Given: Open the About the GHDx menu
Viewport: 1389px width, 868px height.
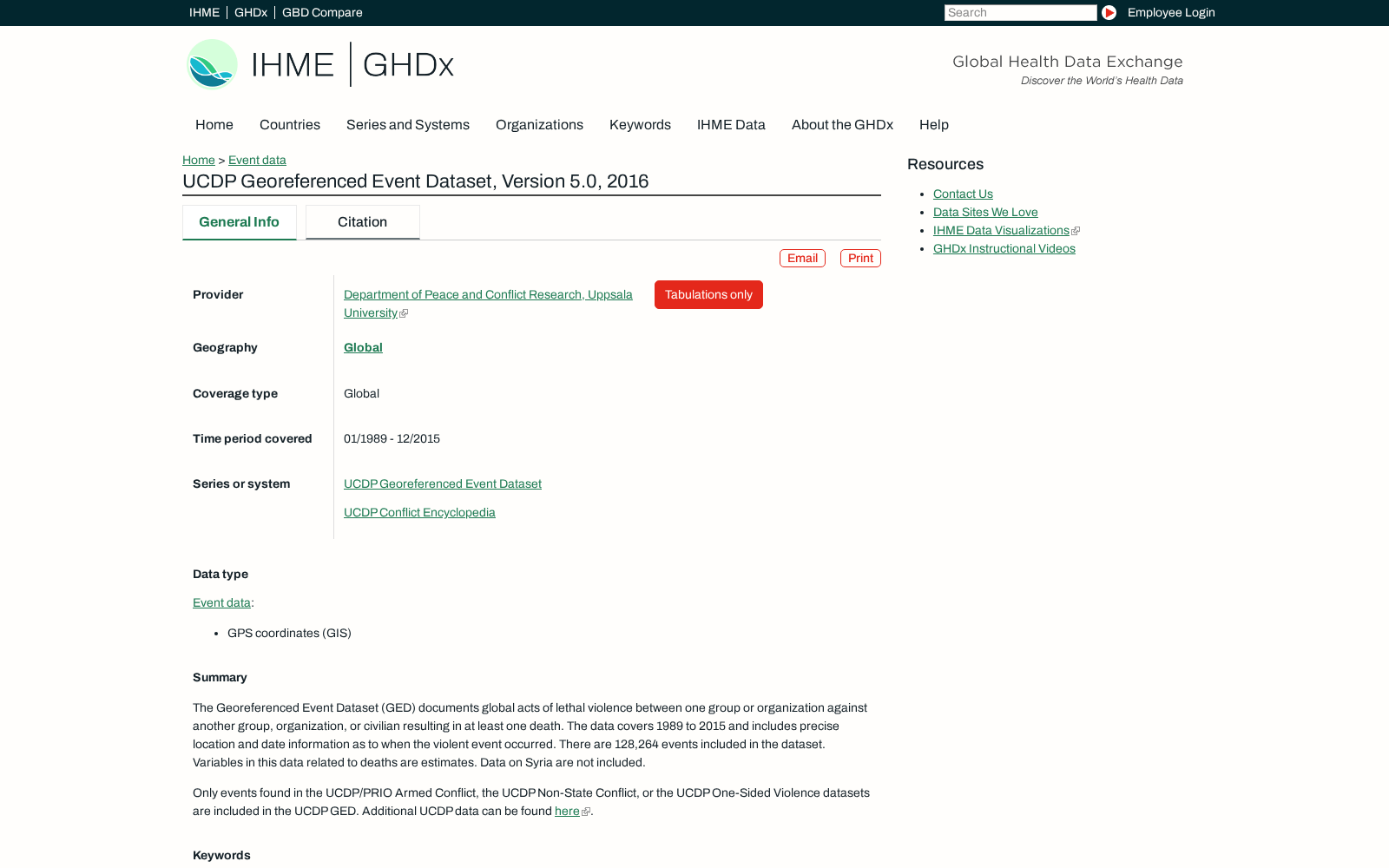Looking at the screenshot, I should click(x=842, y=125).
